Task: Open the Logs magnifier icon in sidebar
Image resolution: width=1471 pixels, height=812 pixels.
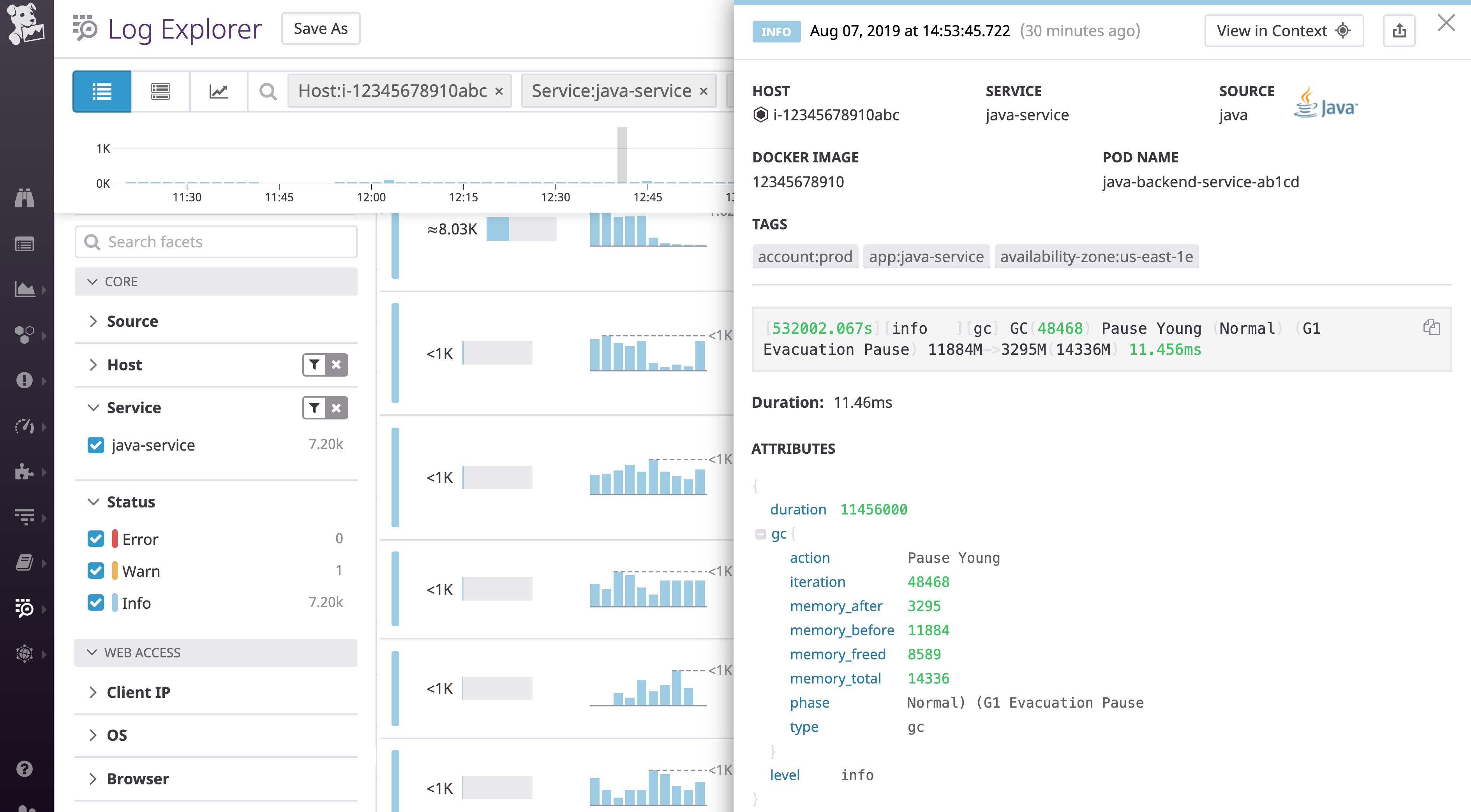Action: [x=25, y=608]
